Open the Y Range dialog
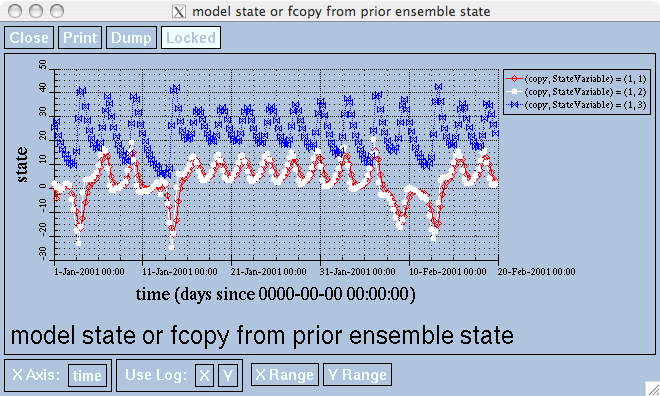This screenshot has height=396, width=660. (x=357, y=375)
